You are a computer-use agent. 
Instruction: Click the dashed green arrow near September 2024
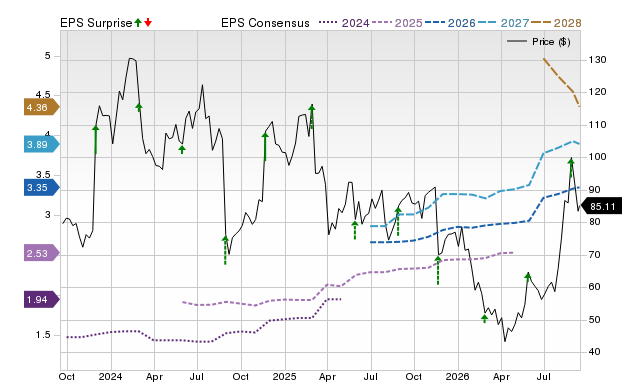pyautogui.click(x=225, y=250)
